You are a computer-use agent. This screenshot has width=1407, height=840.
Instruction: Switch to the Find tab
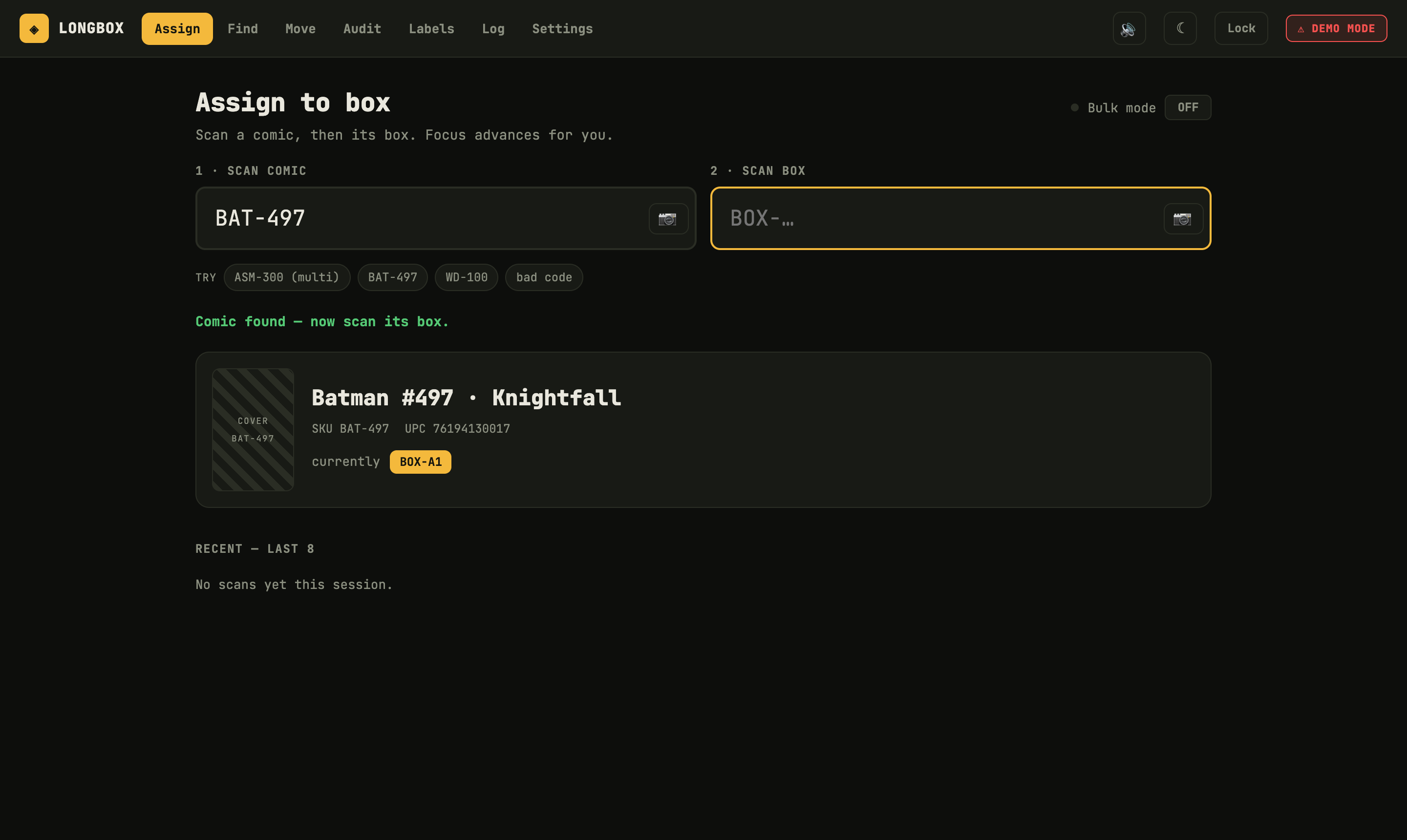[x=242, y=29]
